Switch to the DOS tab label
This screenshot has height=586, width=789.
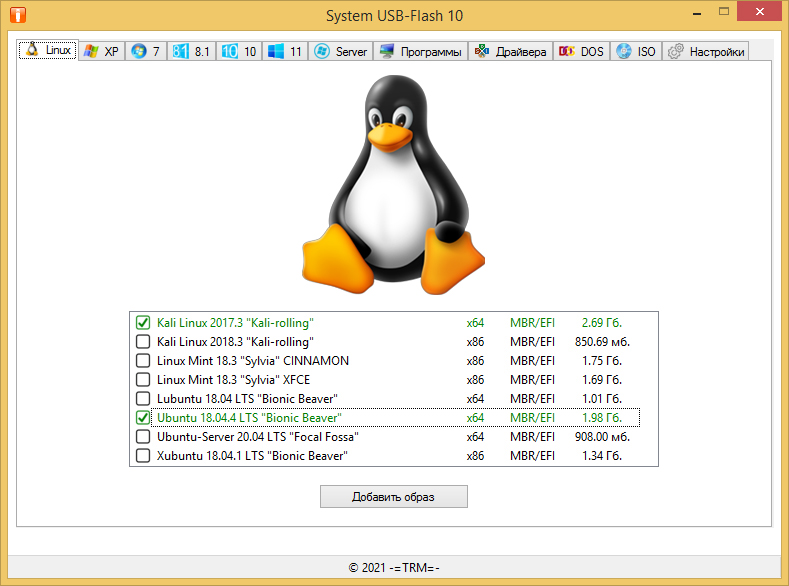[x=592, y=52]
